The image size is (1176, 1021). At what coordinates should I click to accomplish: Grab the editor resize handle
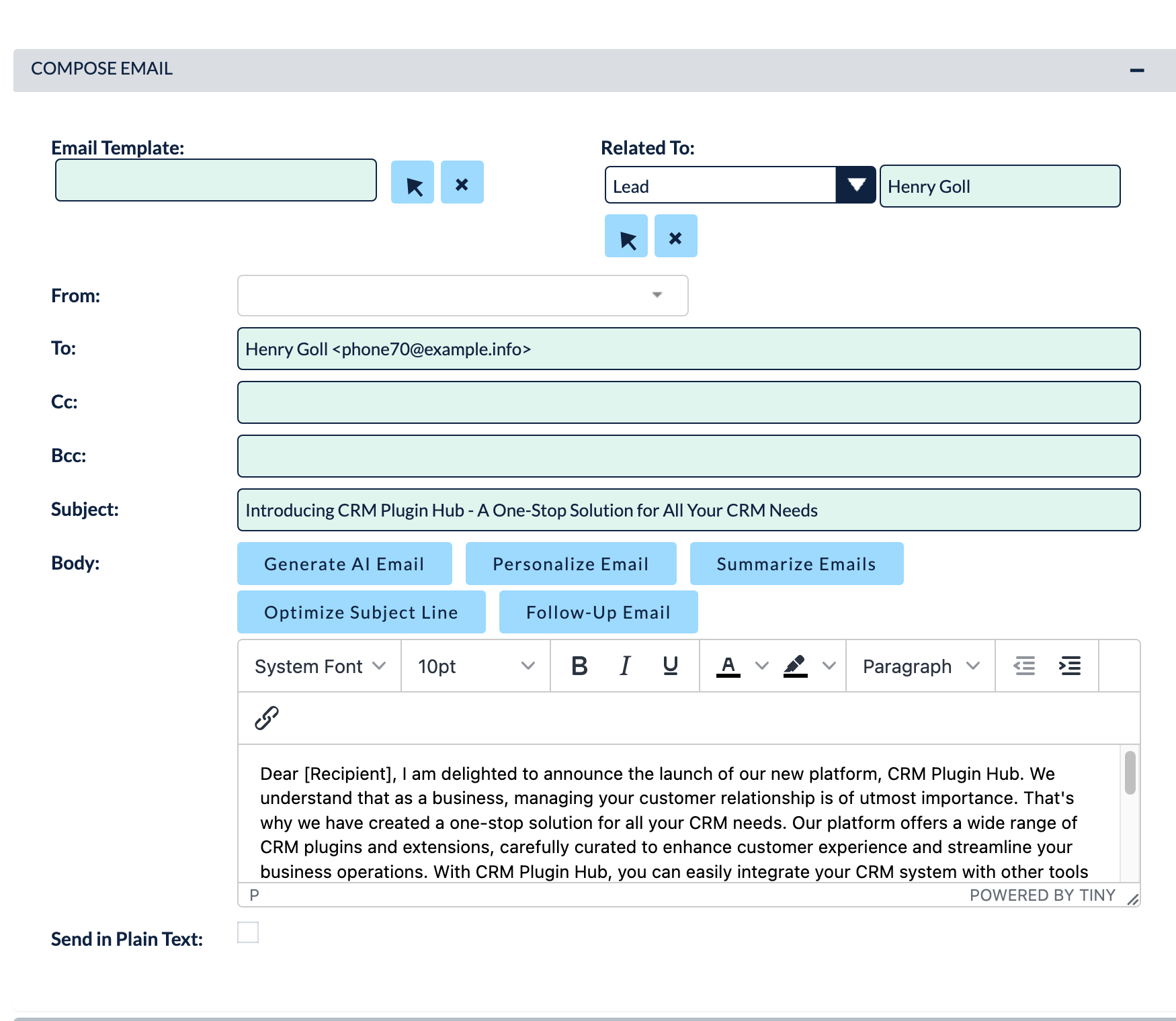1133,899
